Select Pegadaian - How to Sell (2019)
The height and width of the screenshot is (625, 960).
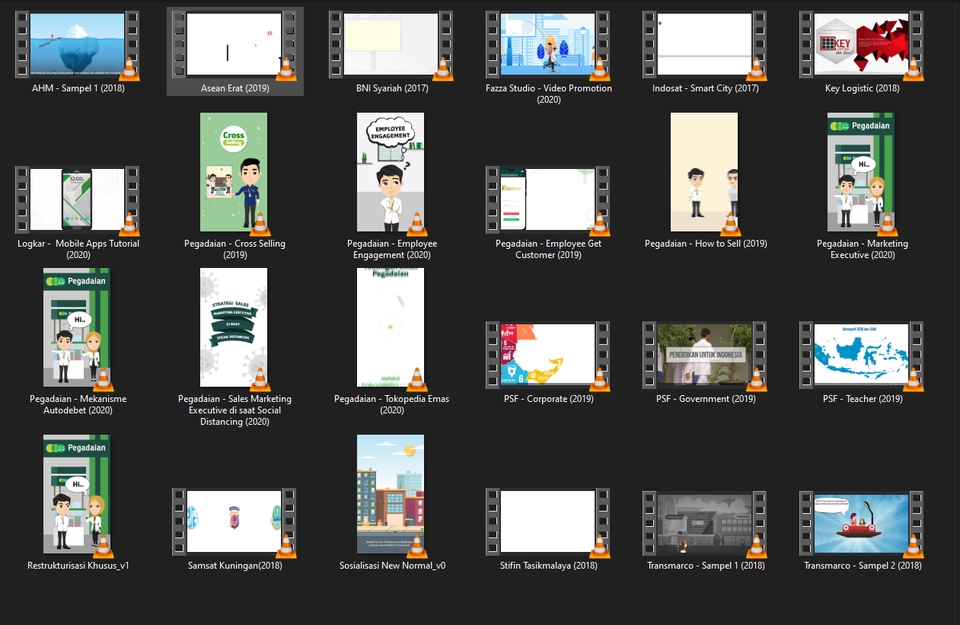coord(704,172)
